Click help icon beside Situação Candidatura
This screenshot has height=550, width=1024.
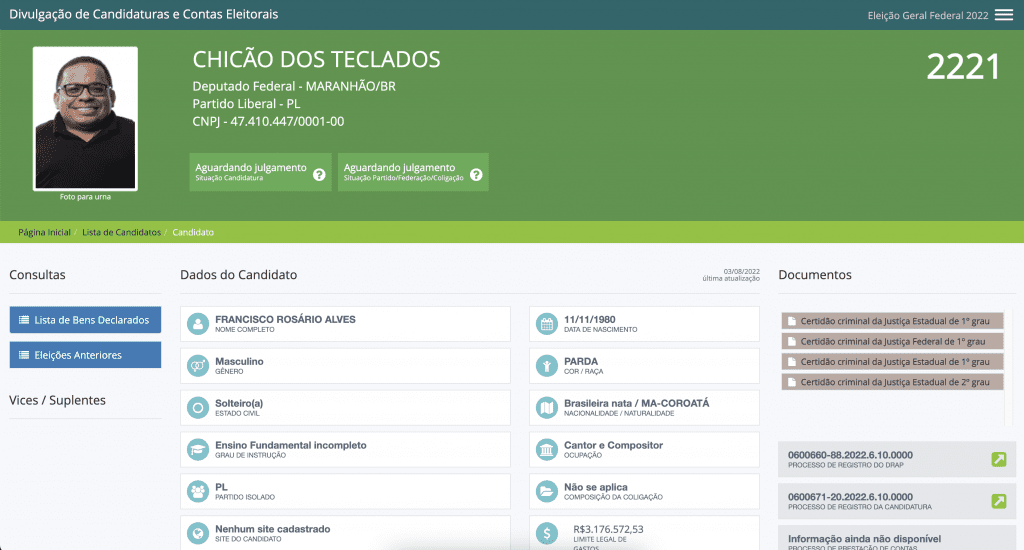tap(319, 175)
